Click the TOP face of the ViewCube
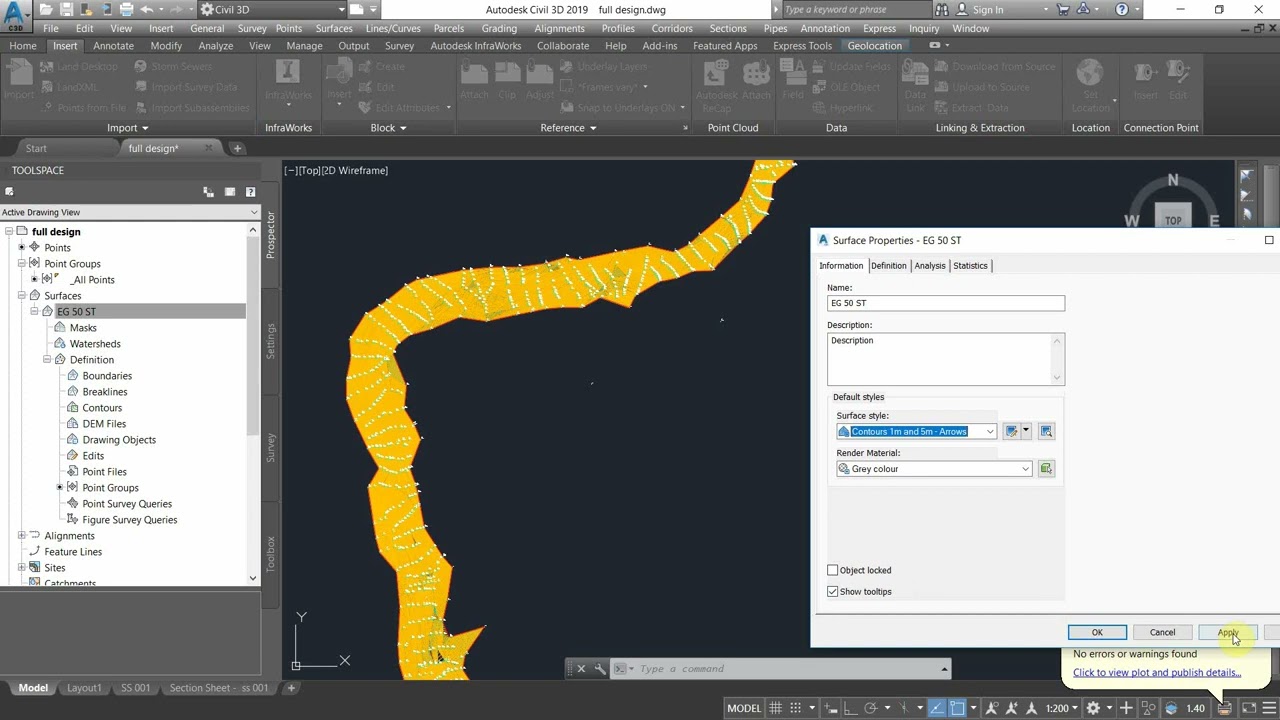 (1173, 220)
